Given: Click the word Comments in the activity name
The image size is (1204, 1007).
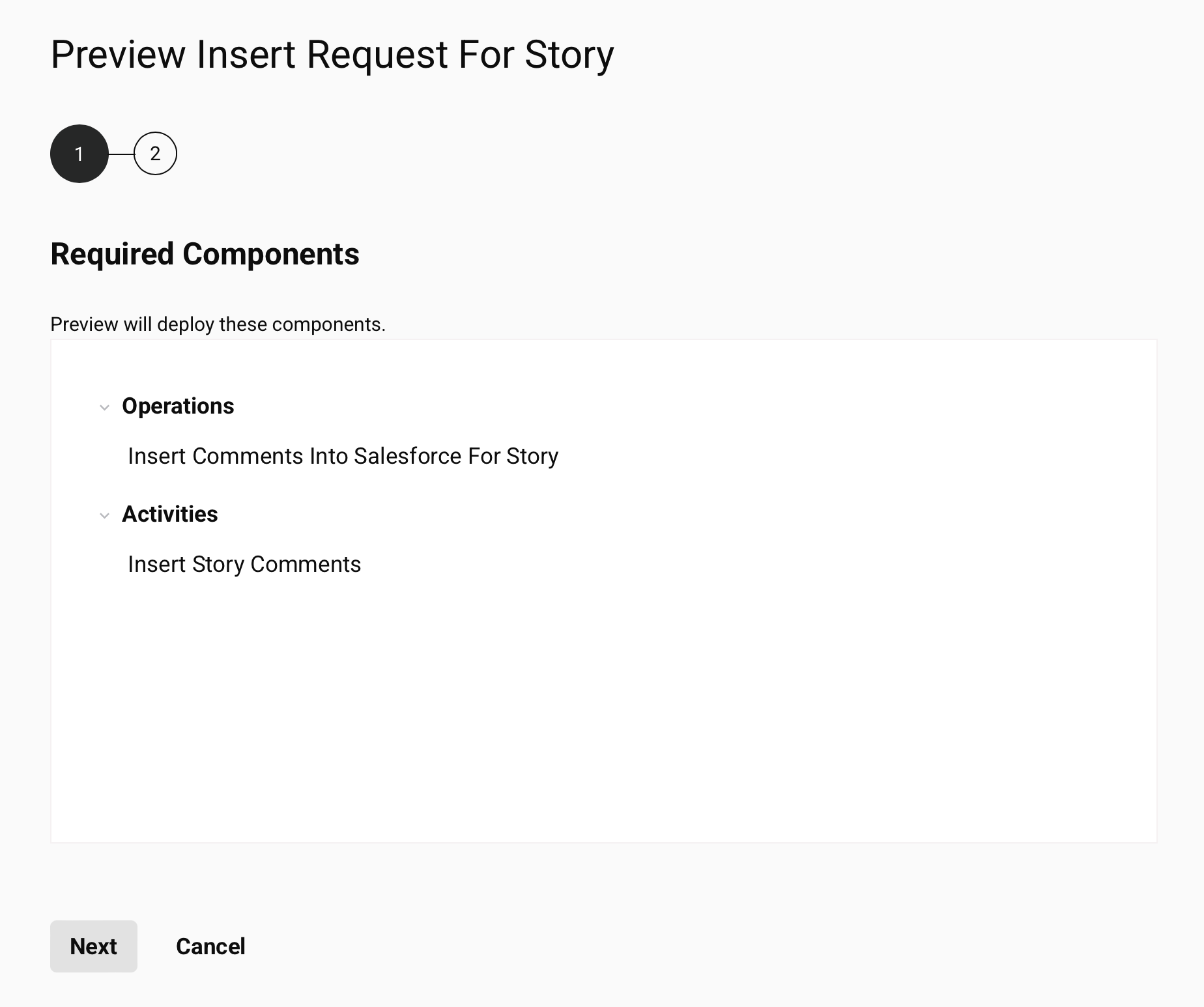Looking at the screenshot, I should point(306,564).
